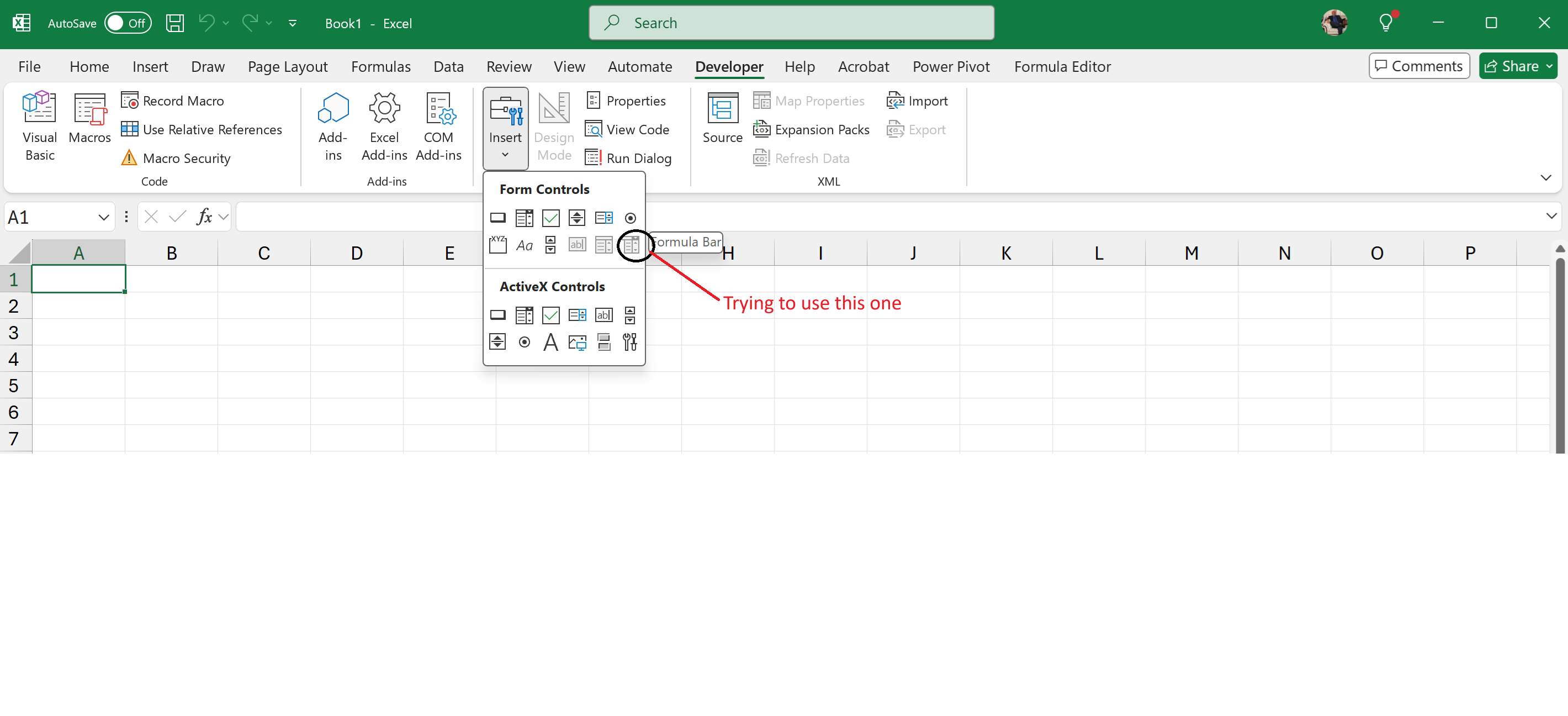Open the Visual Basic editor

click(x=39, y=126)
